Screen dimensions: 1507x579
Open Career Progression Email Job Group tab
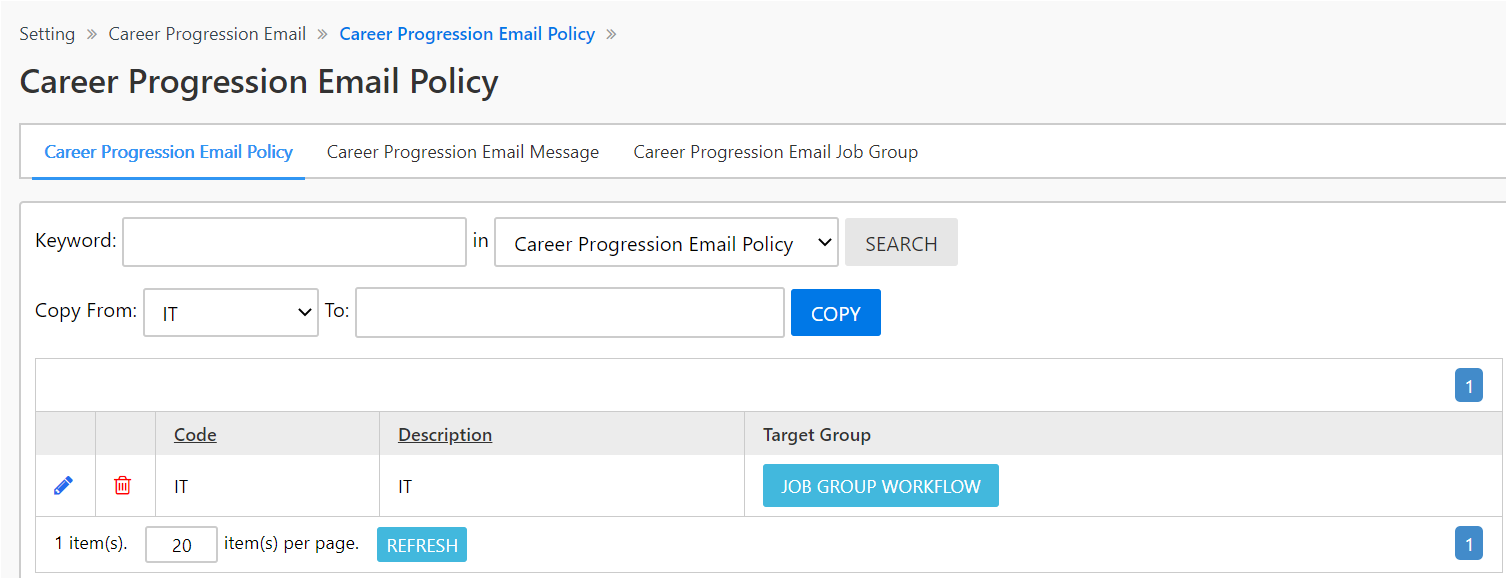775,152
